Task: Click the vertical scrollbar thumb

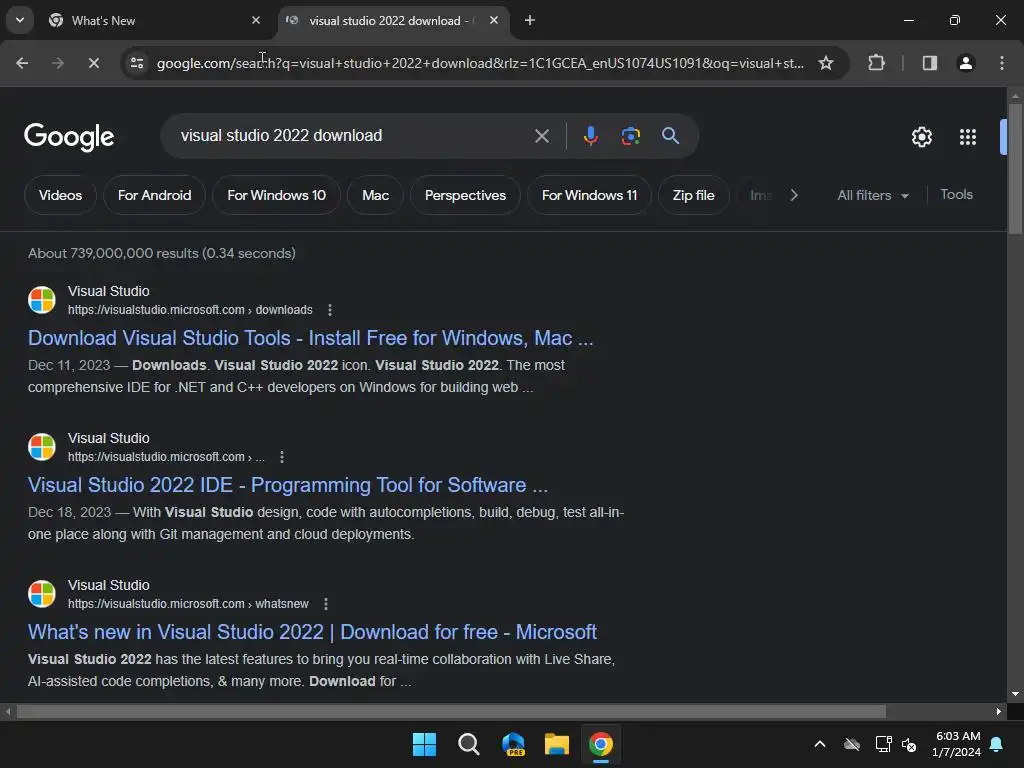Action: point(1015,168)
